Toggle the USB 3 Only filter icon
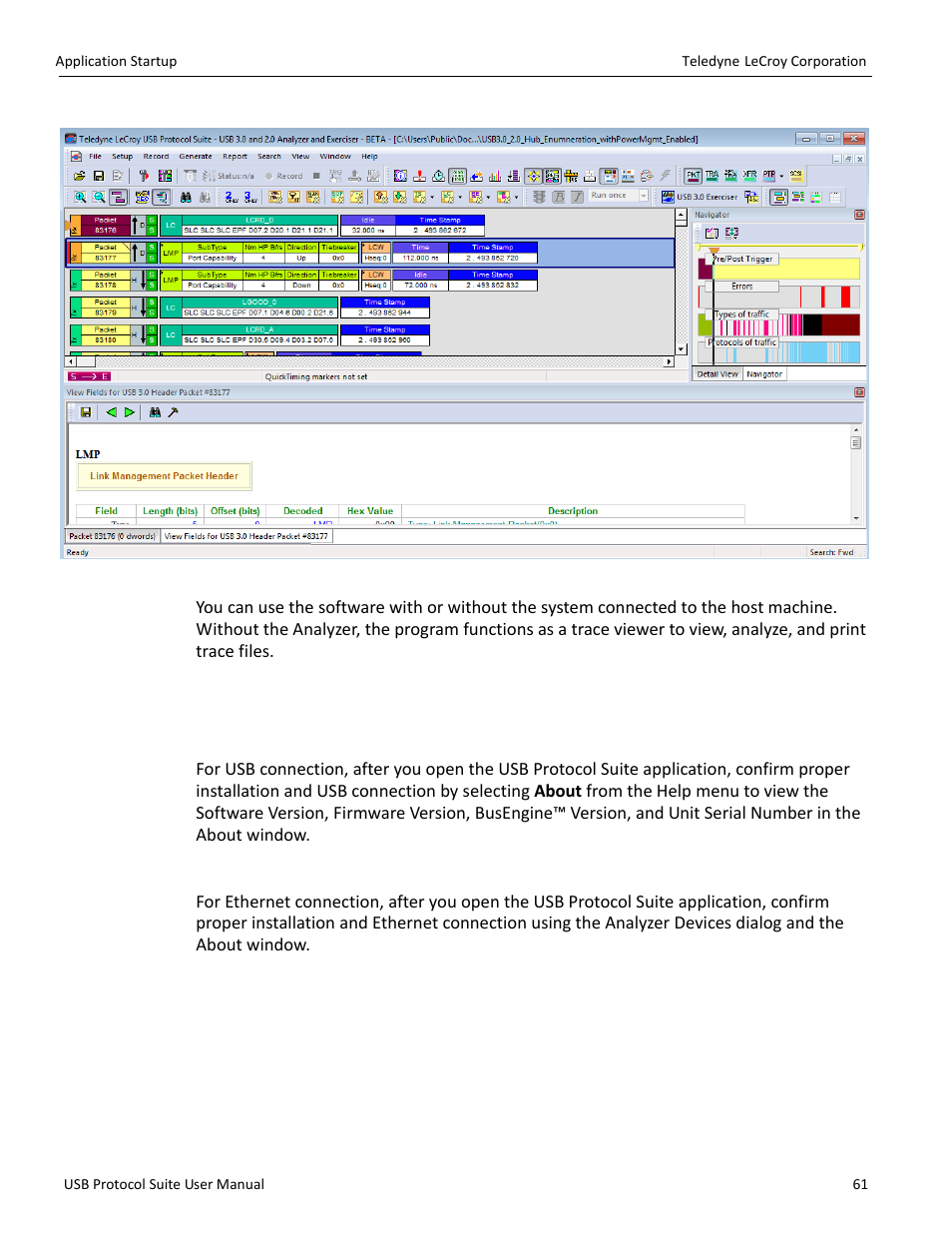Screen dimensions: 952x1233 [248, 197]
